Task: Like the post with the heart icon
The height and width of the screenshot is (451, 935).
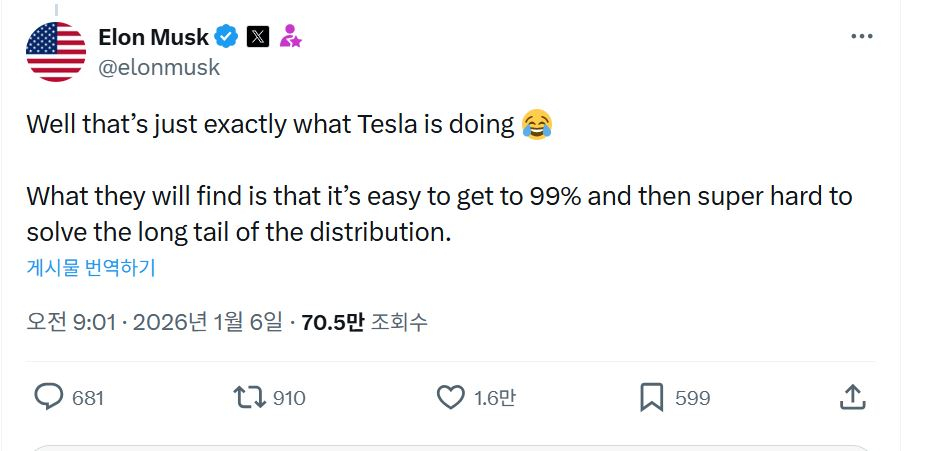Action: 451,397
